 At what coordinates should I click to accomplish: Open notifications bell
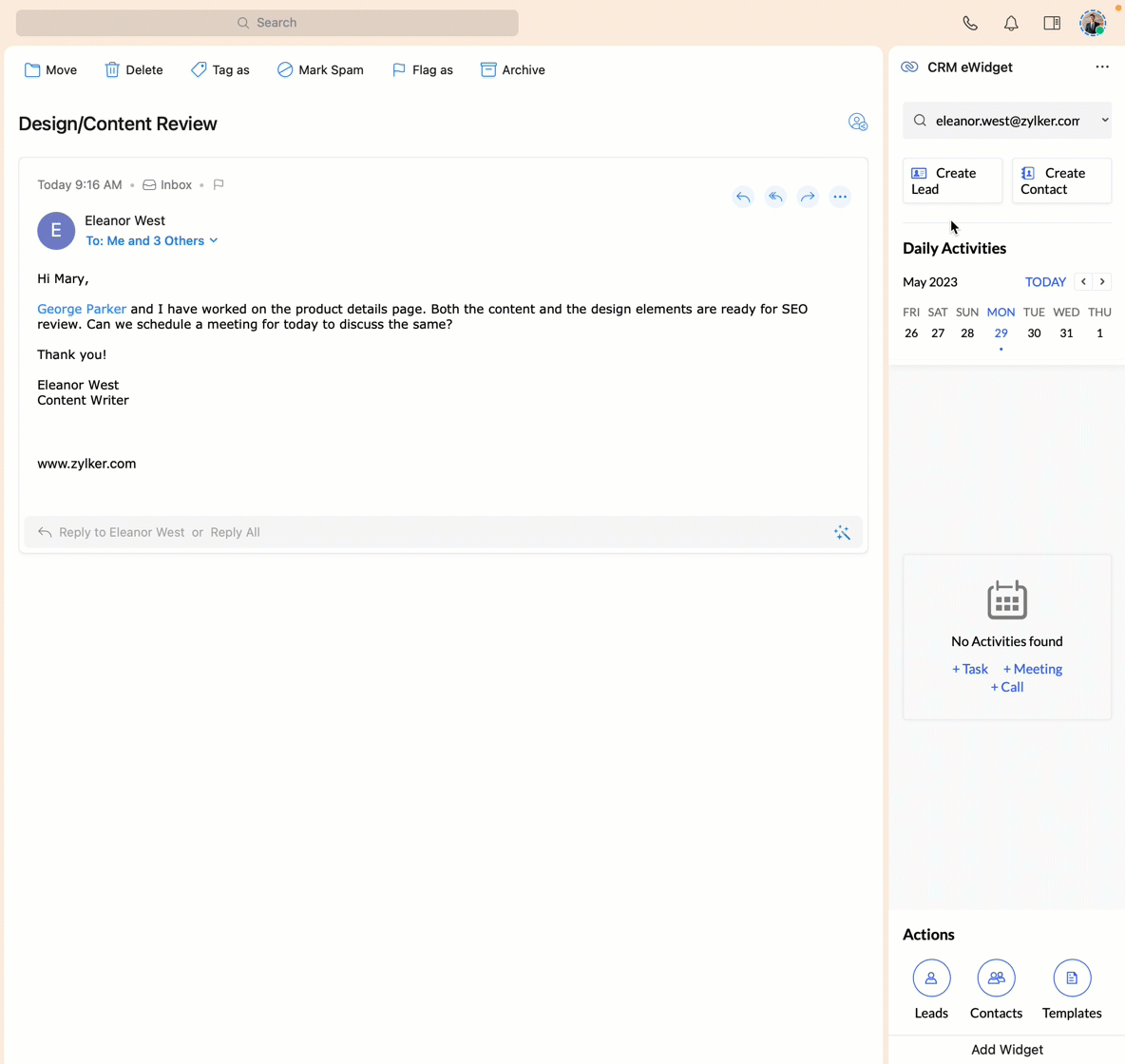(x=1011, y=23)
